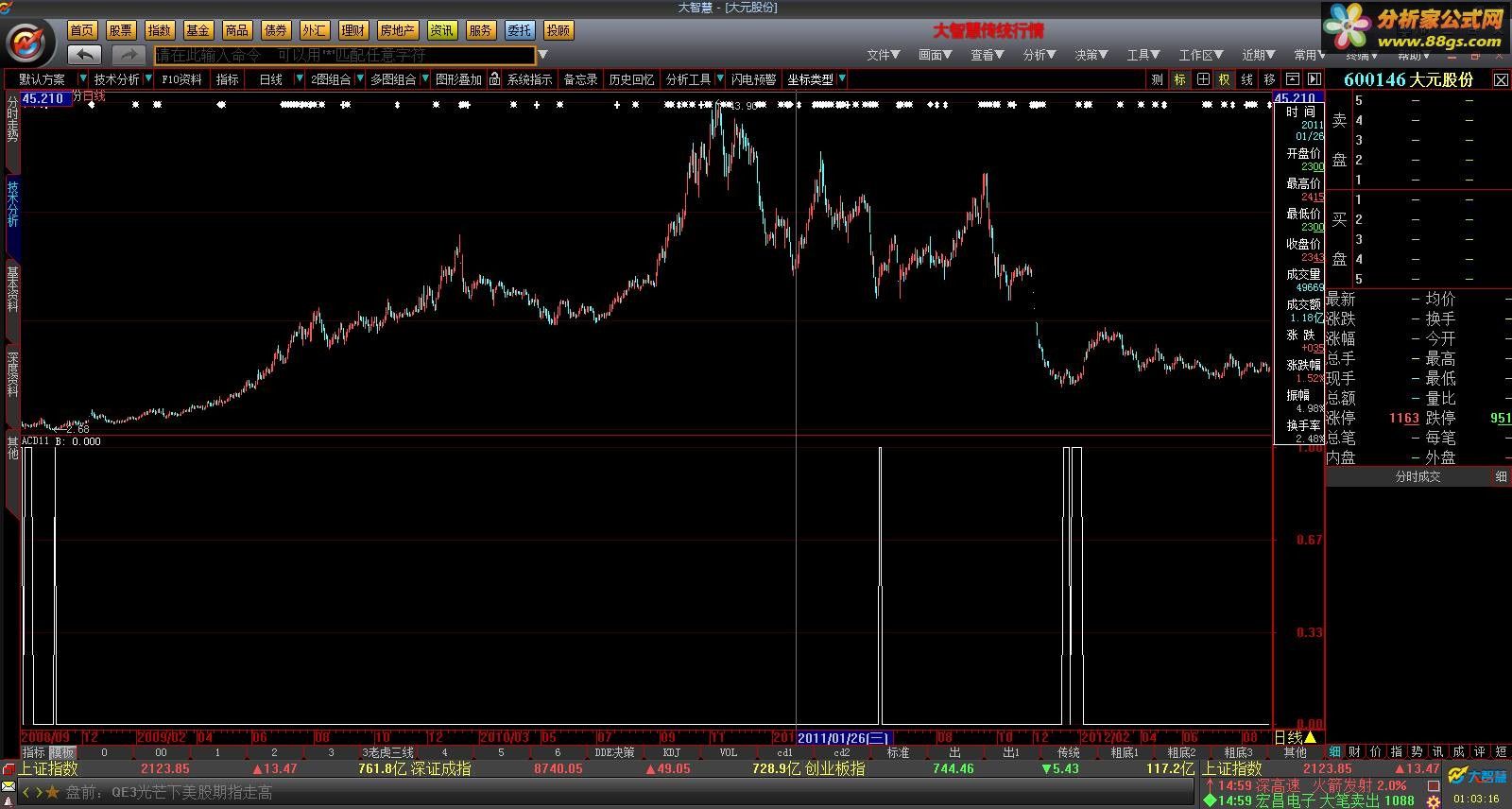Screen dimensions: 1512x809
Task: Select the 3老虎三线 indicator tab
Action: (x=388, y=752)
